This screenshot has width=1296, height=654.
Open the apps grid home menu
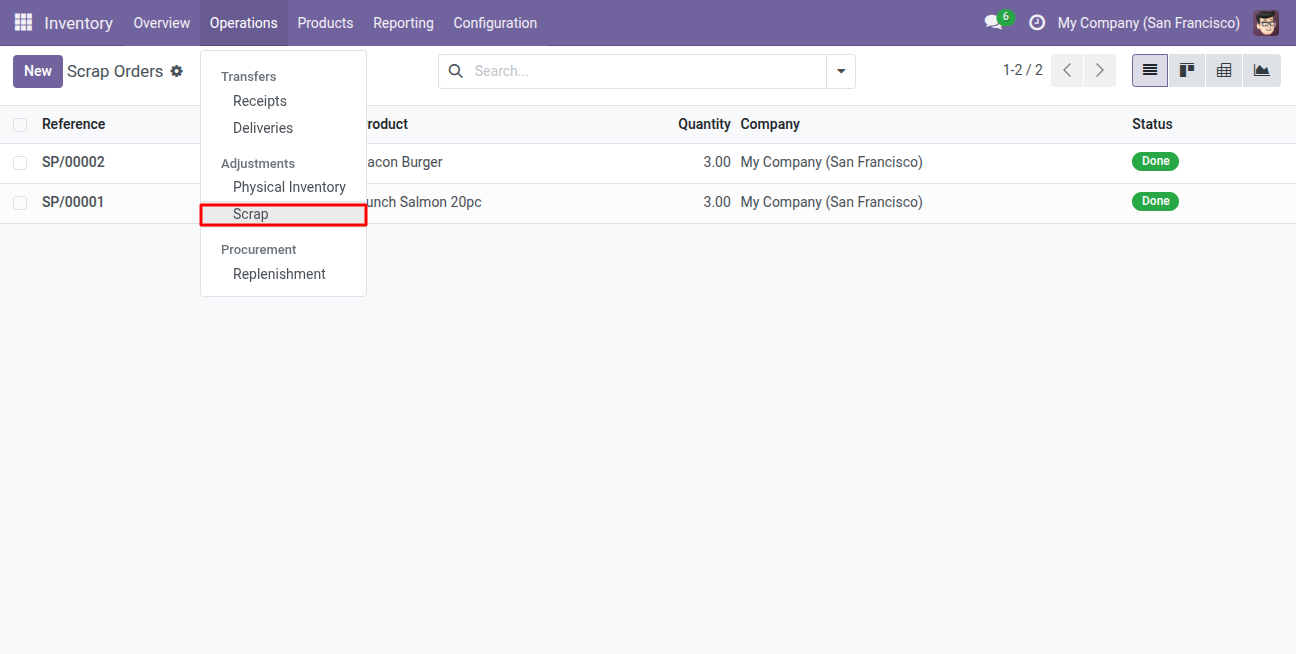click(23, 22)
